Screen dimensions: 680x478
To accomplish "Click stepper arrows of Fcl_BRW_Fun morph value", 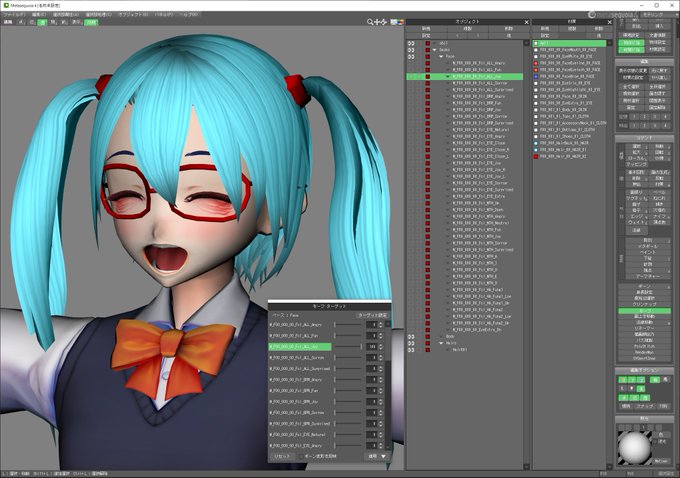I will click(x=381, y=390).
